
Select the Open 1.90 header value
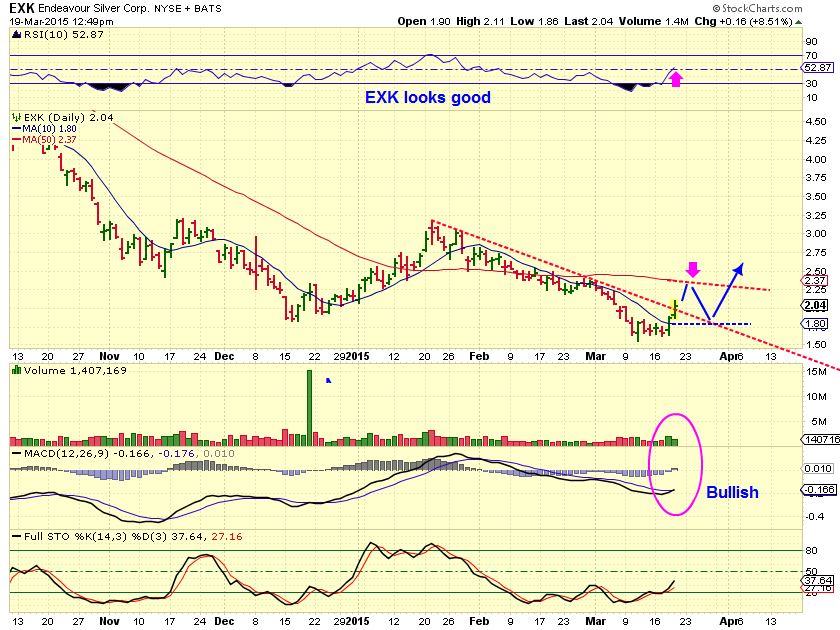(424, 21)
